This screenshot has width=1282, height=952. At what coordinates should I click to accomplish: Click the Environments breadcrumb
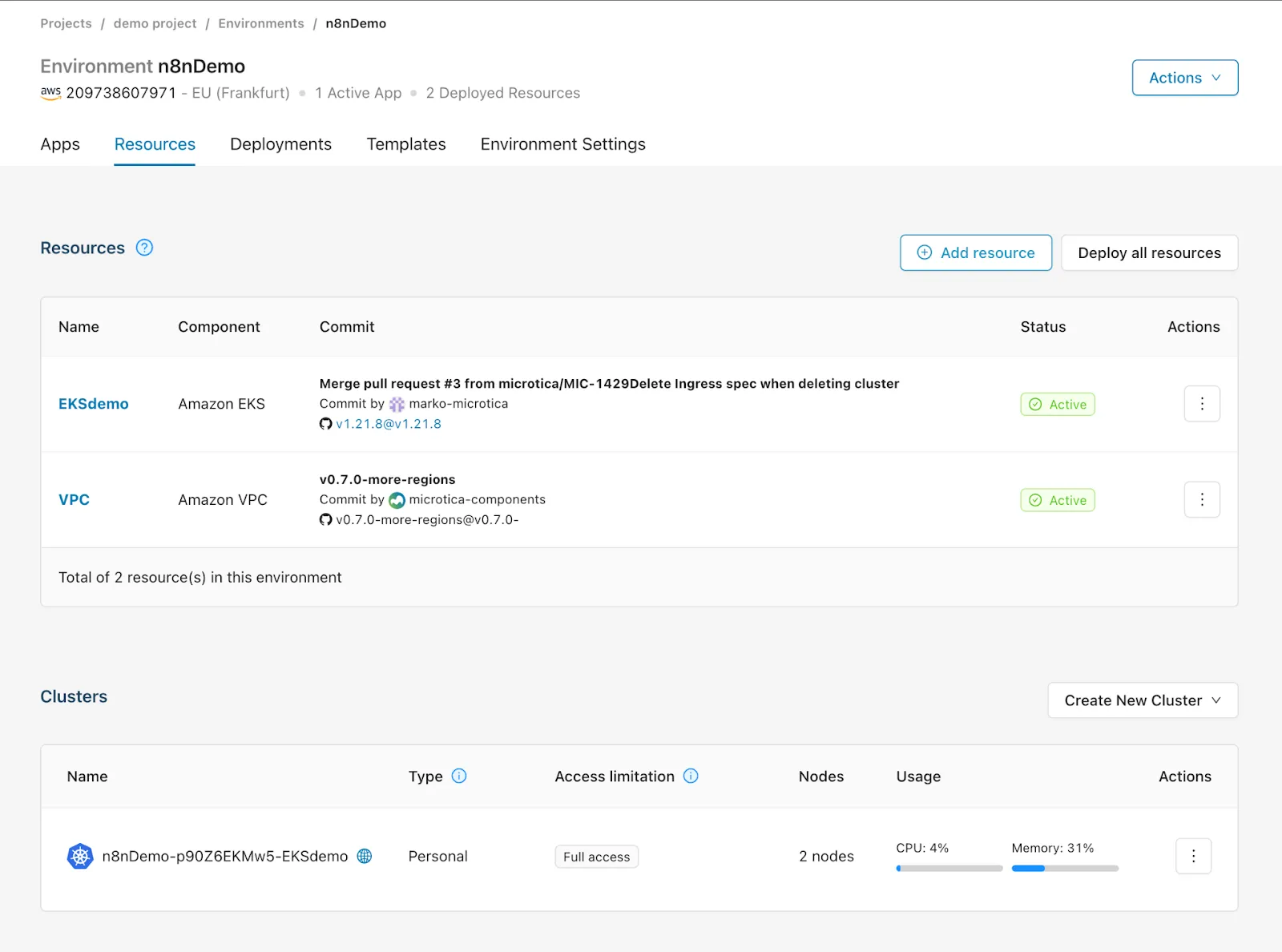pyautogui.click(x=261, y=23)
